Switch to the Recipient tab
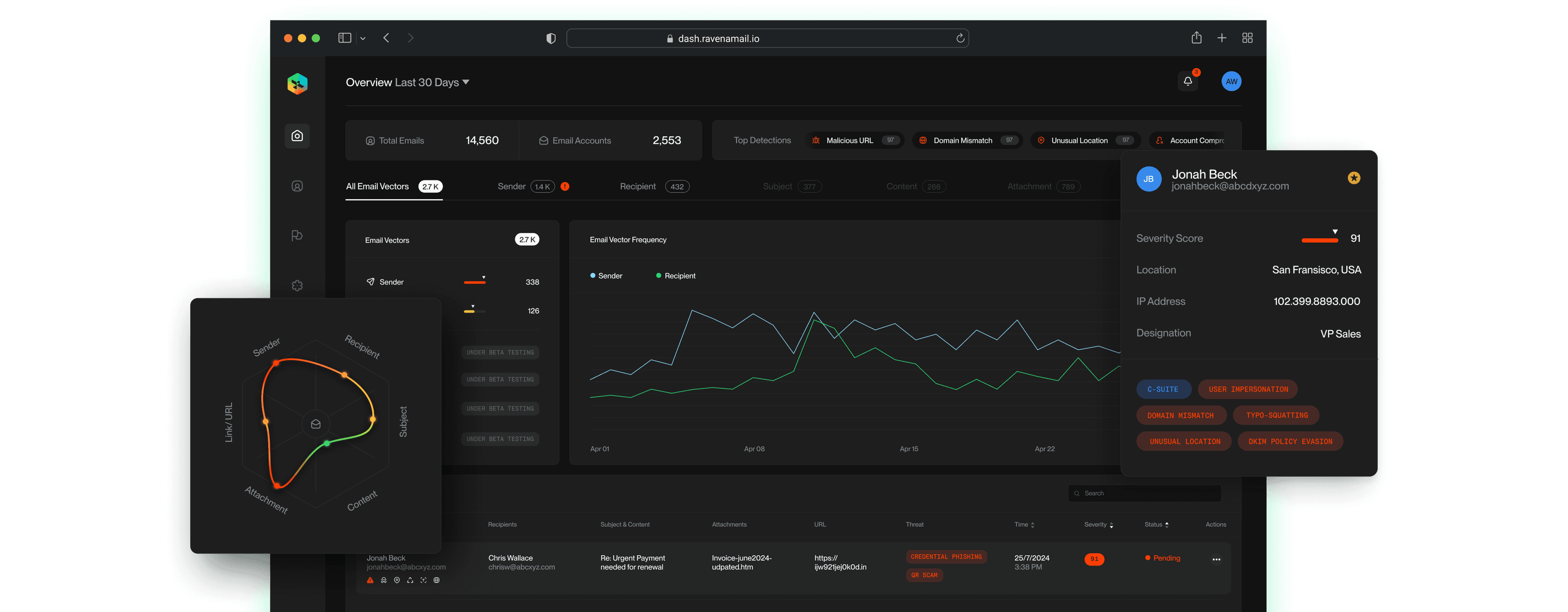Viewport: 1568px width, 612px height. click(654, 187)
